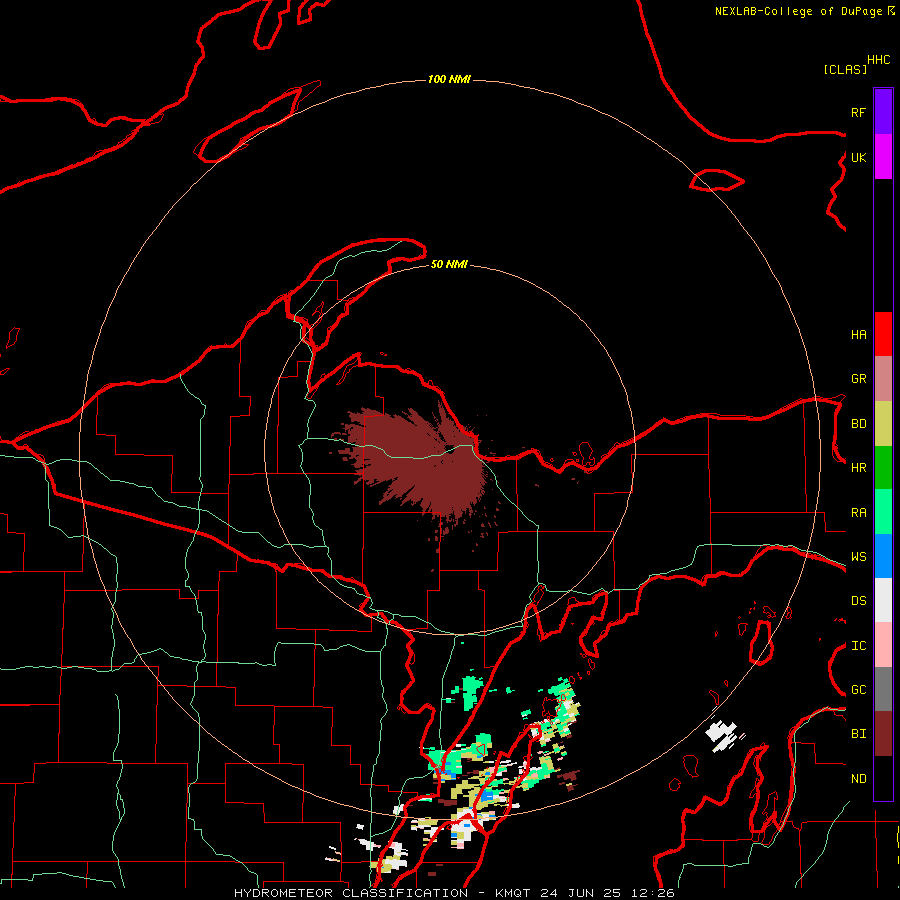Click the HHC product label
Screen dimensions: 900x900
pos(879,60)
